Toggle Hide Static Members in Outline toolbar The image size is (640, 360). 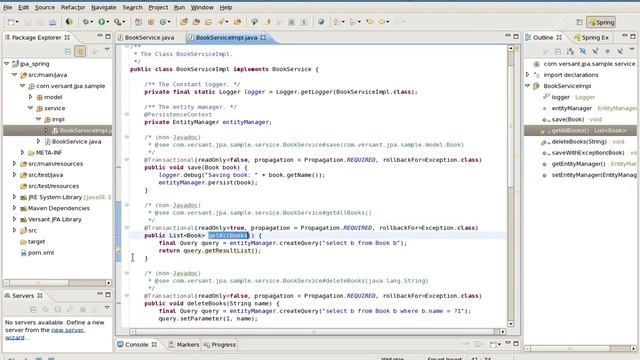[595, 51]
